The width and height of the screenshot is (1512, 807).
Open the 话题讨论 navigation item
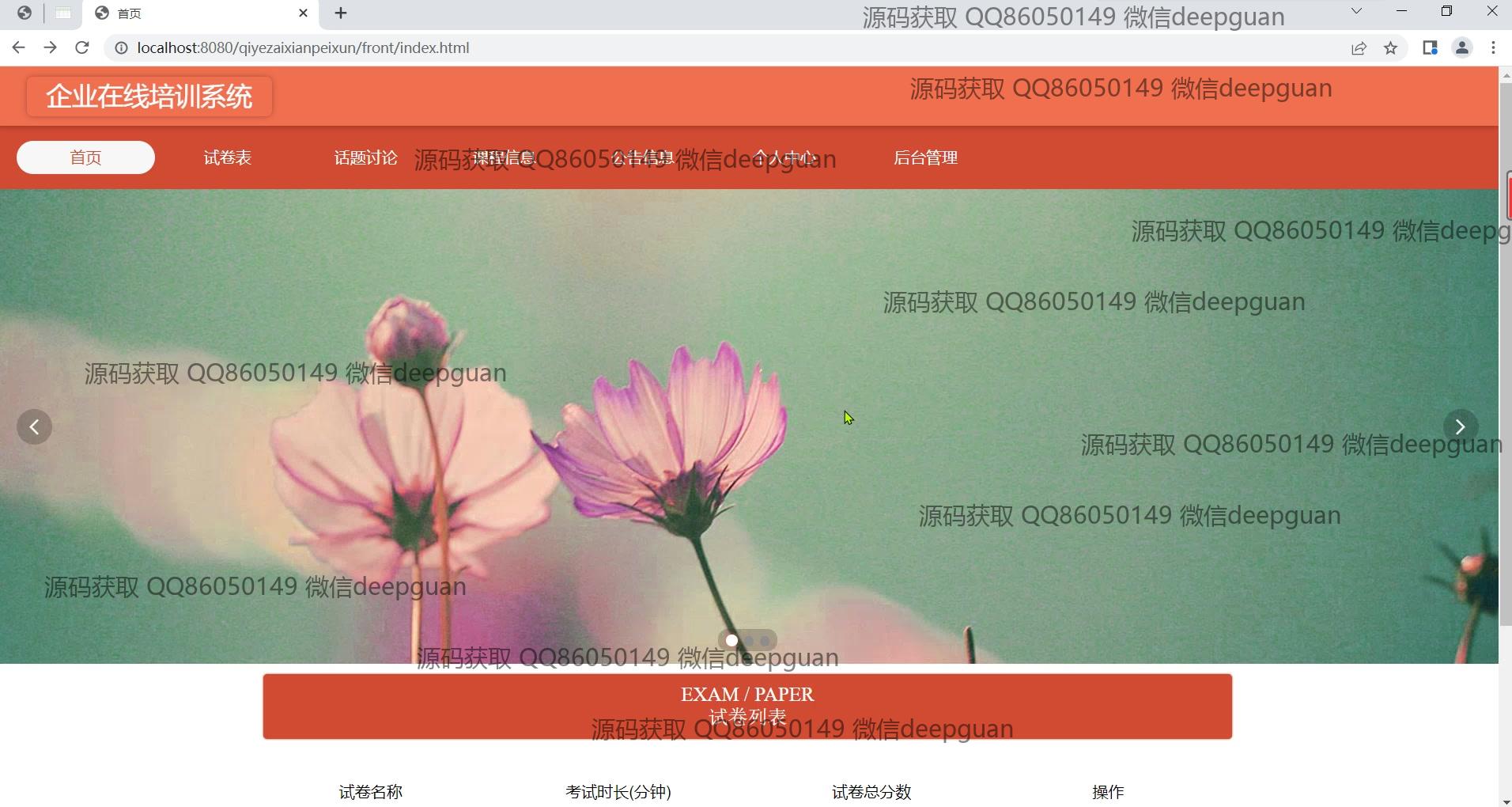tap(365, 157)
